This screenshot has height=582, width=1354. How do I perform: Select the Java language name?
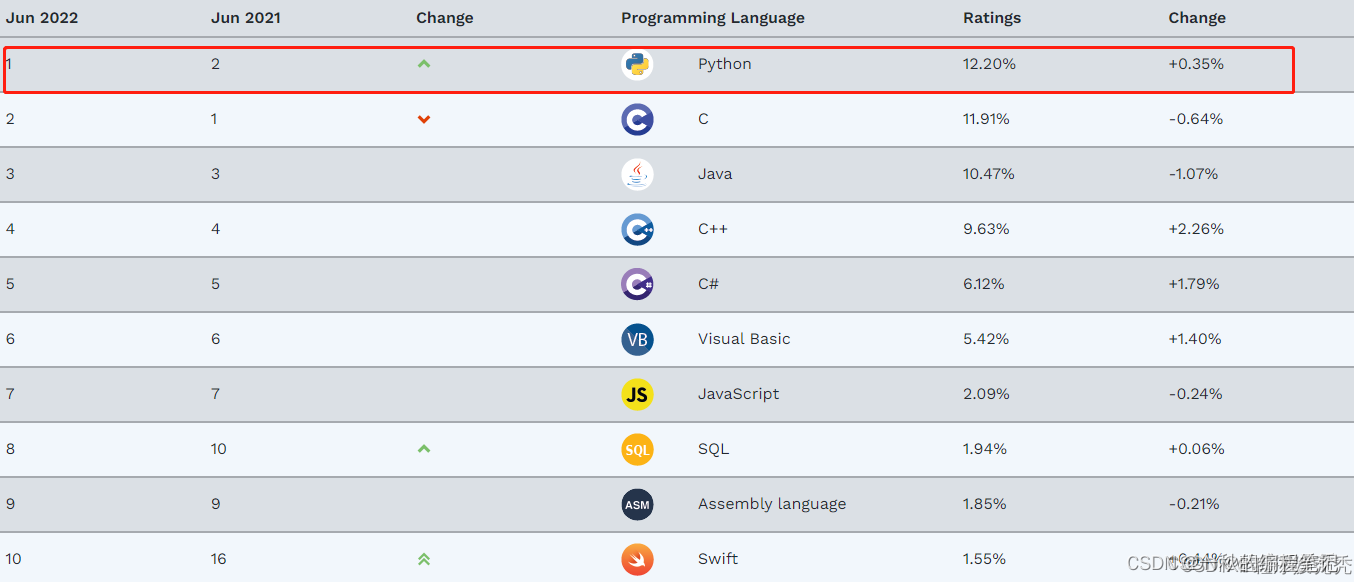click(715, 174)
